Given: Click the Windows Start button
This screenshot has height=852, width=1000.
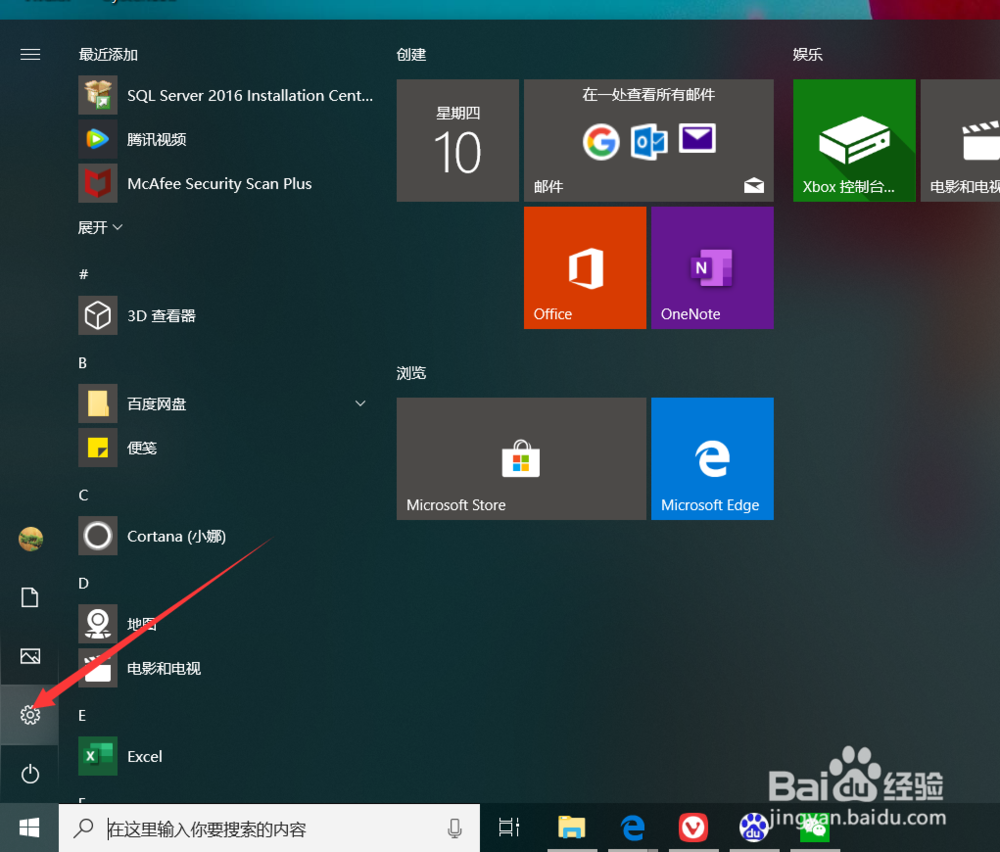Looking at the screenshot, I should [29, 828].
